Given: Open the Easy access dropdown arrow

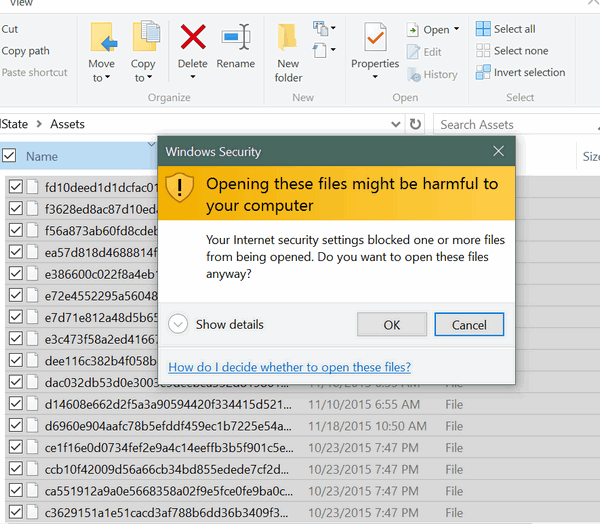Looking at the screenshot, I should coord(333,50).
